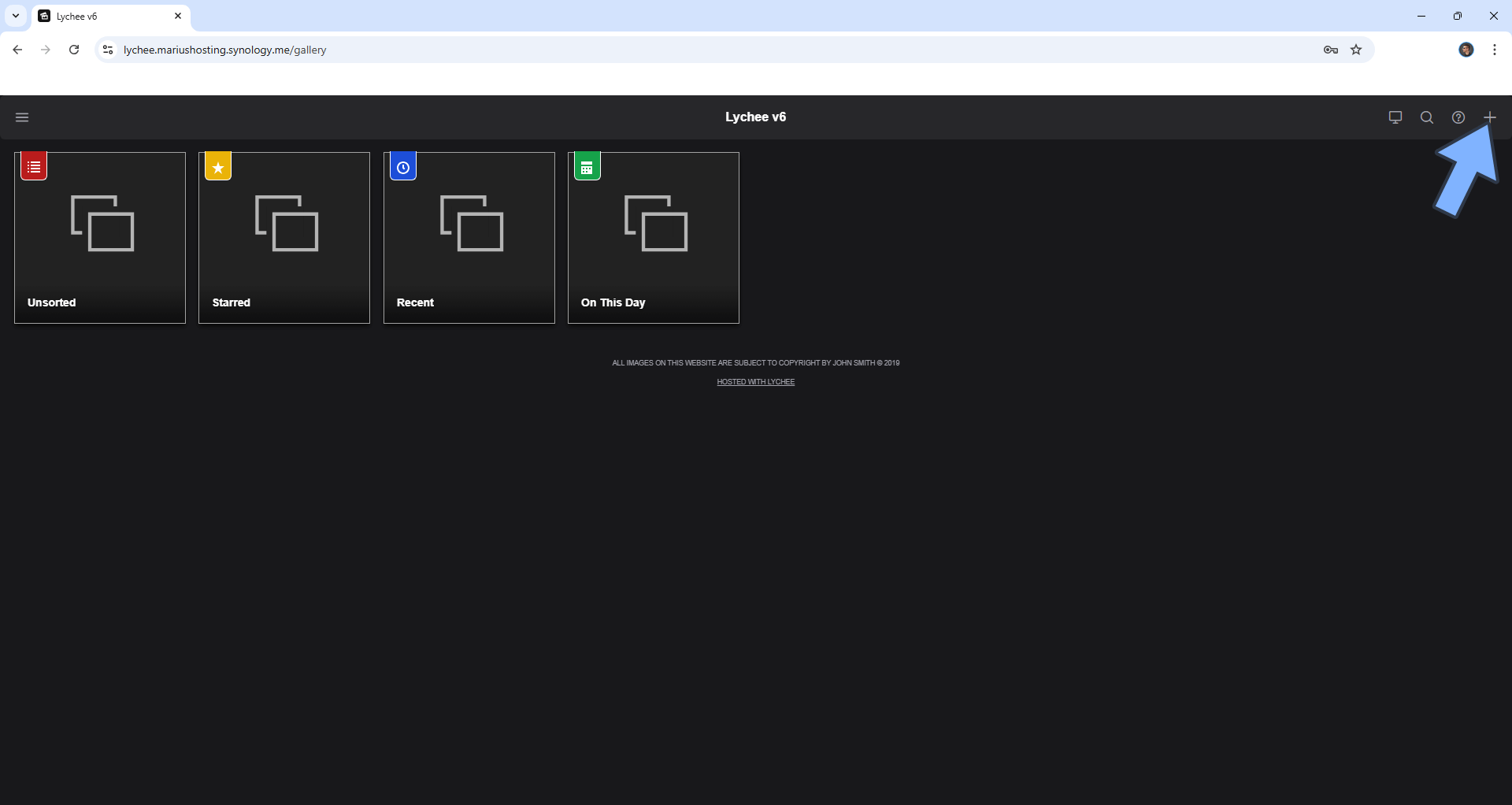Follow the Hosted with Lychee link
1512x805 pixels.
[x=755, y=382]
